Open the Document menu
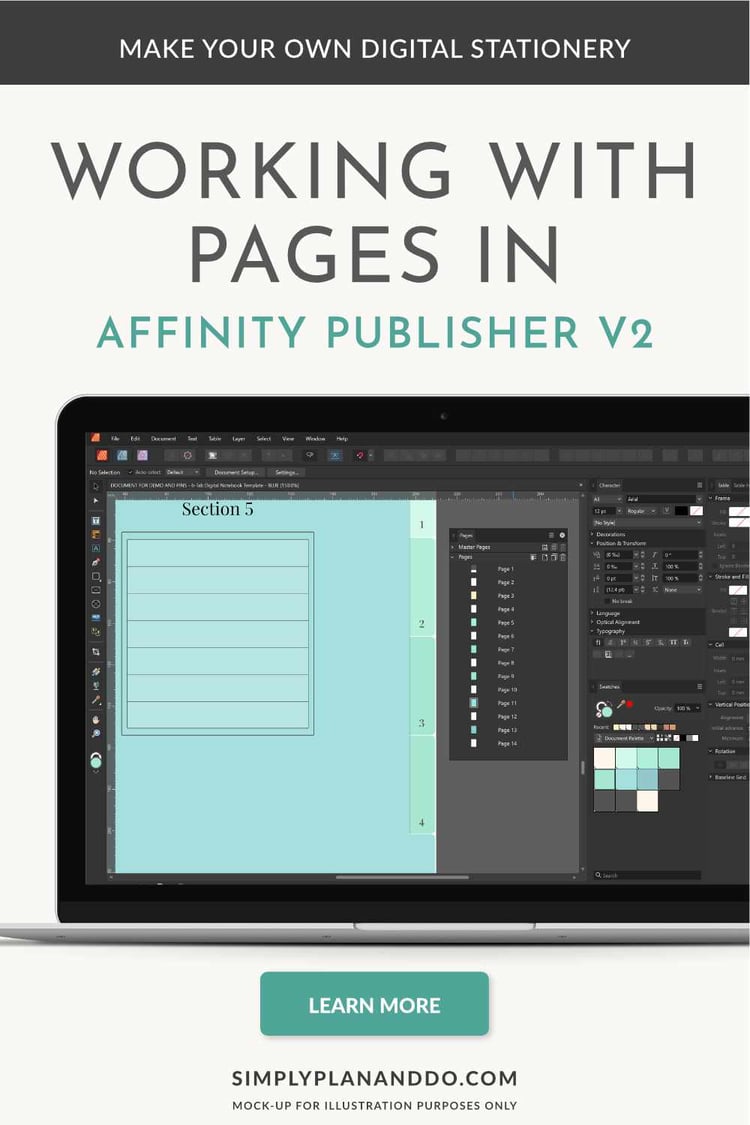This screenshot has width=750, height=1125. (x=163, y=438)
